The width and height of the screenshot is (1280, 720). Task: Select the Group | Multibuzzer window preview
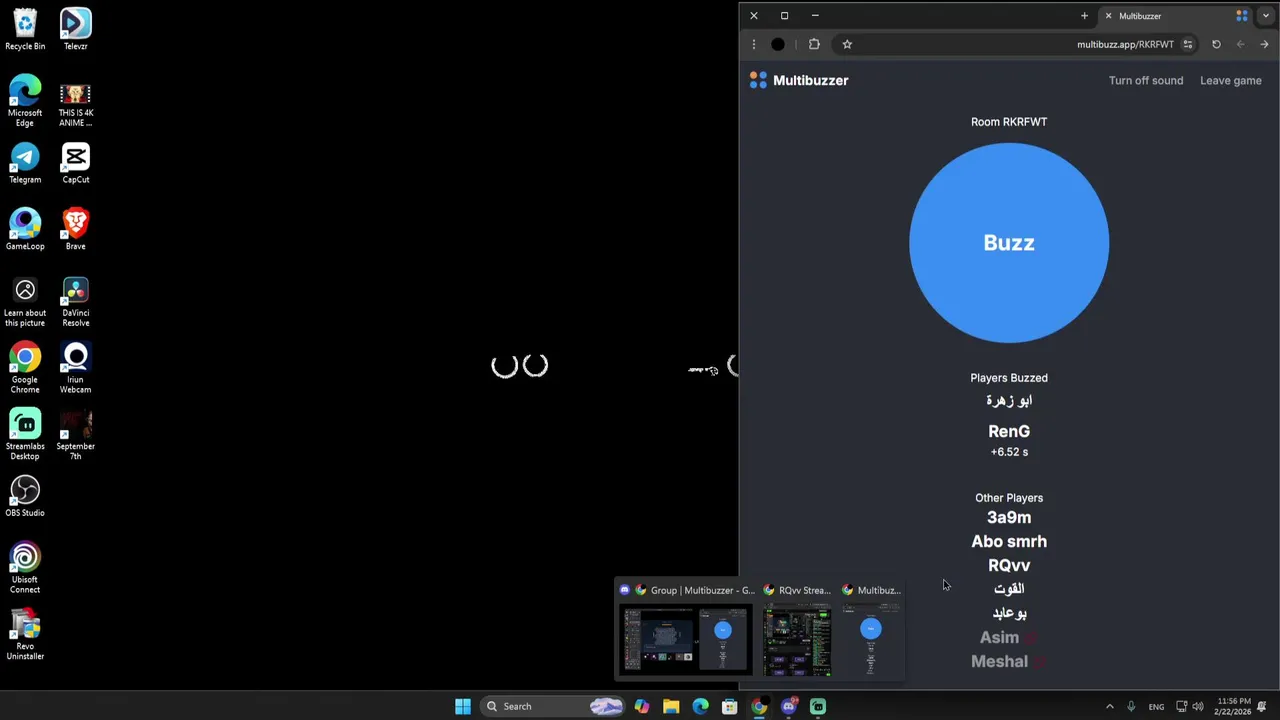coord(686,630)
